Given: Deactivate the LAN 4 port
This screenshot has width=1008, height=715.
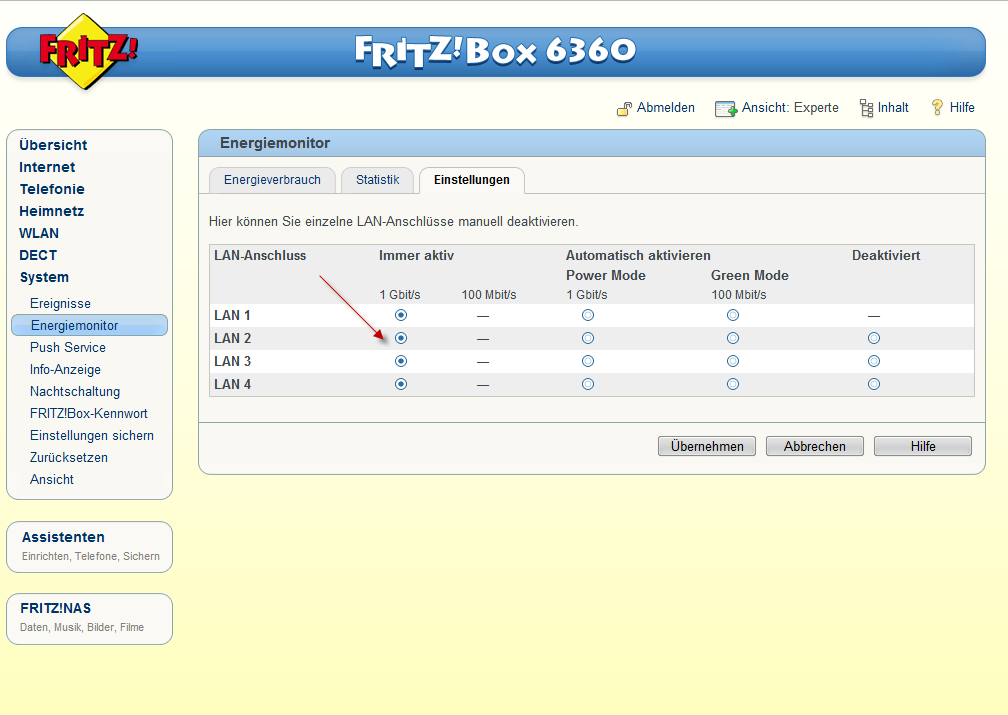Looking at the screenshot, I should click(x=874, y=385).
